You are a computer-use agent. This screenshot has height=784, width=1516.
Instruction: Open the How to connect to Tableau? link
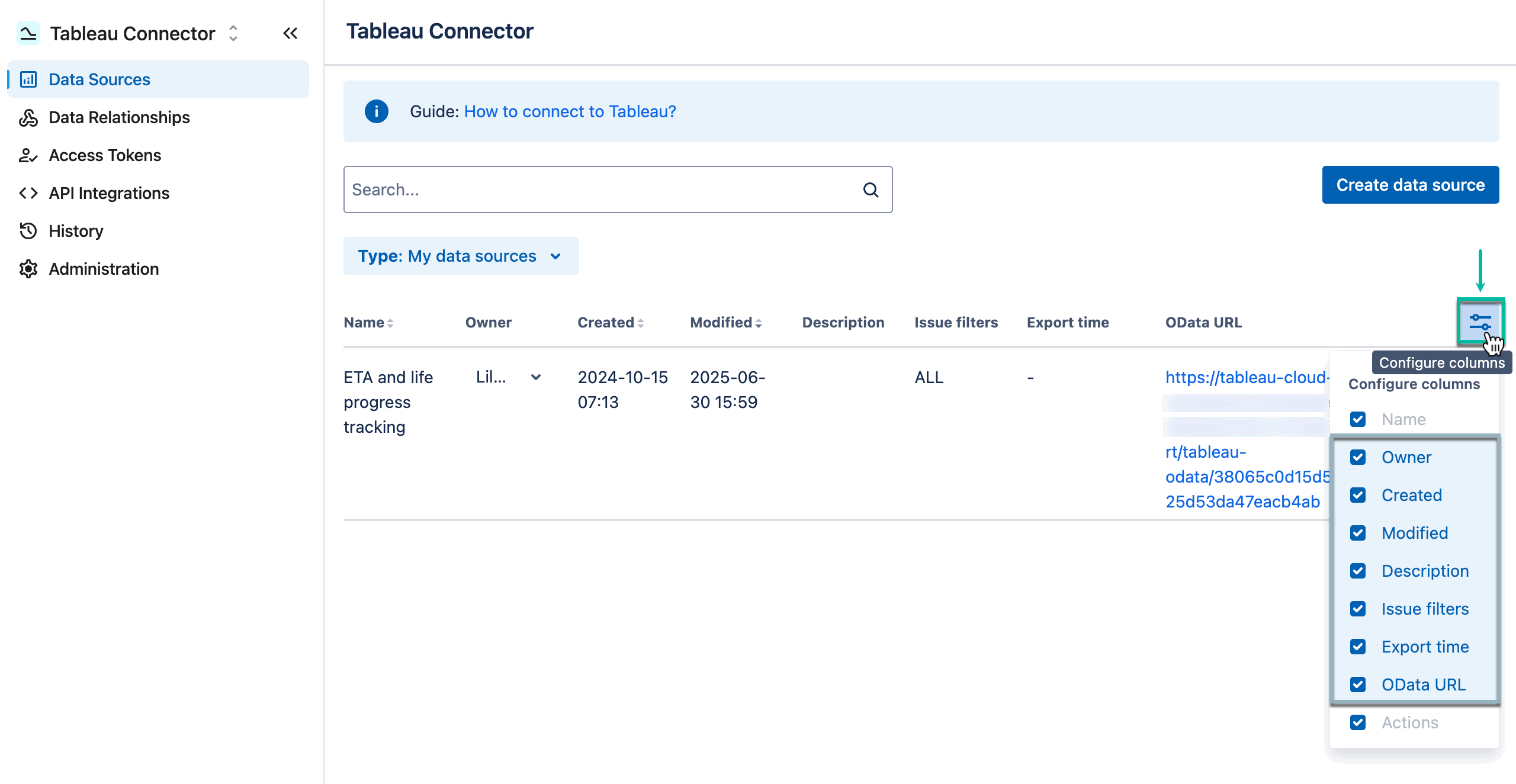[x=570, y=111]
